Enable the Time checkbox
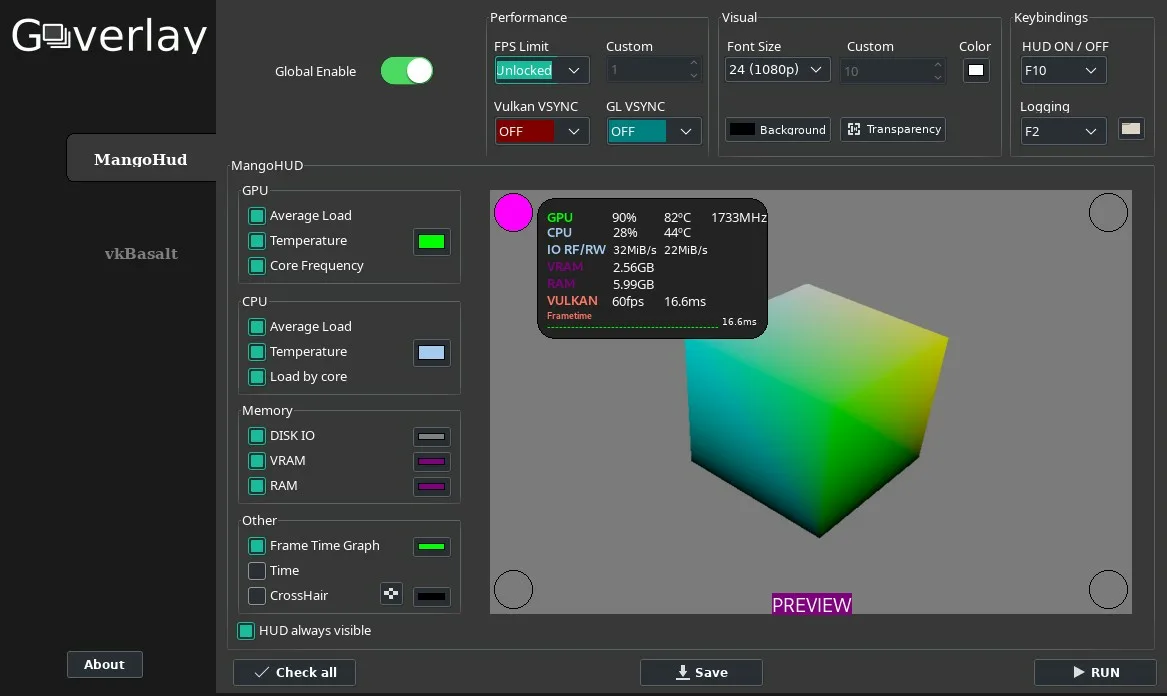The image size is (1167, 696). point(257,570)
